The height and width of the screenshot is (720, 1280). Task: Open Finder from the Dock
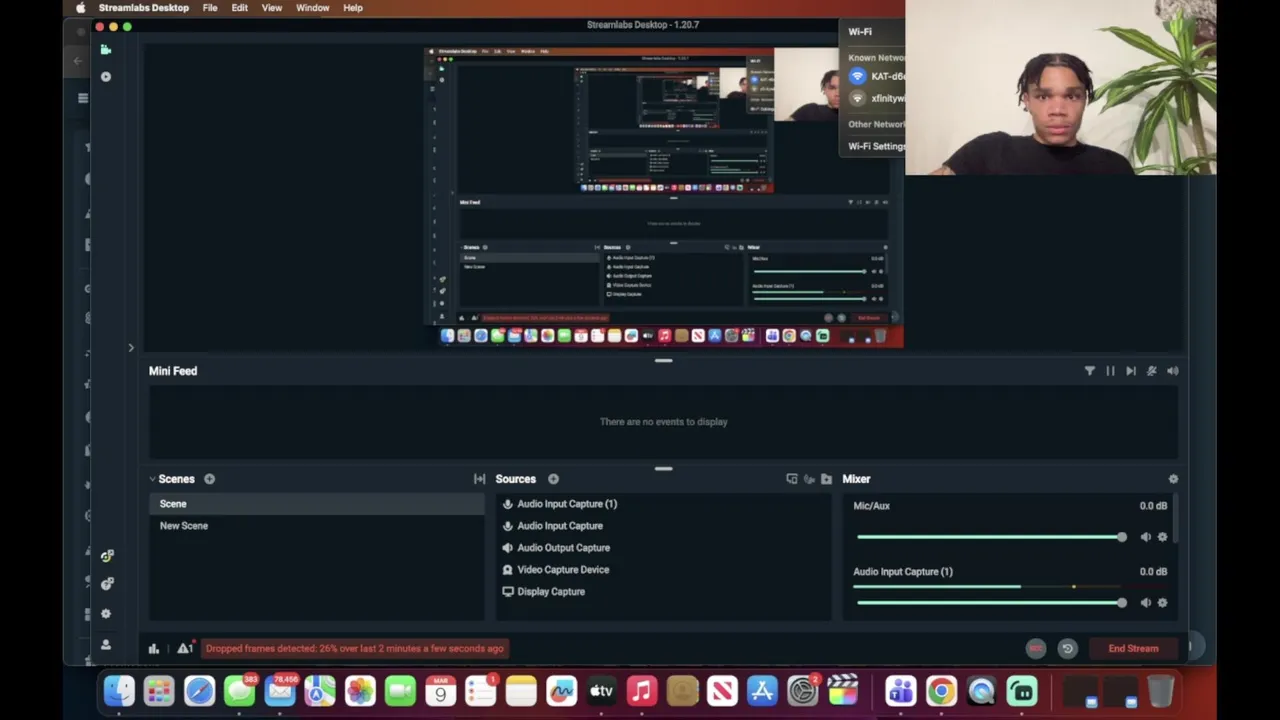[x=119, y=691]
